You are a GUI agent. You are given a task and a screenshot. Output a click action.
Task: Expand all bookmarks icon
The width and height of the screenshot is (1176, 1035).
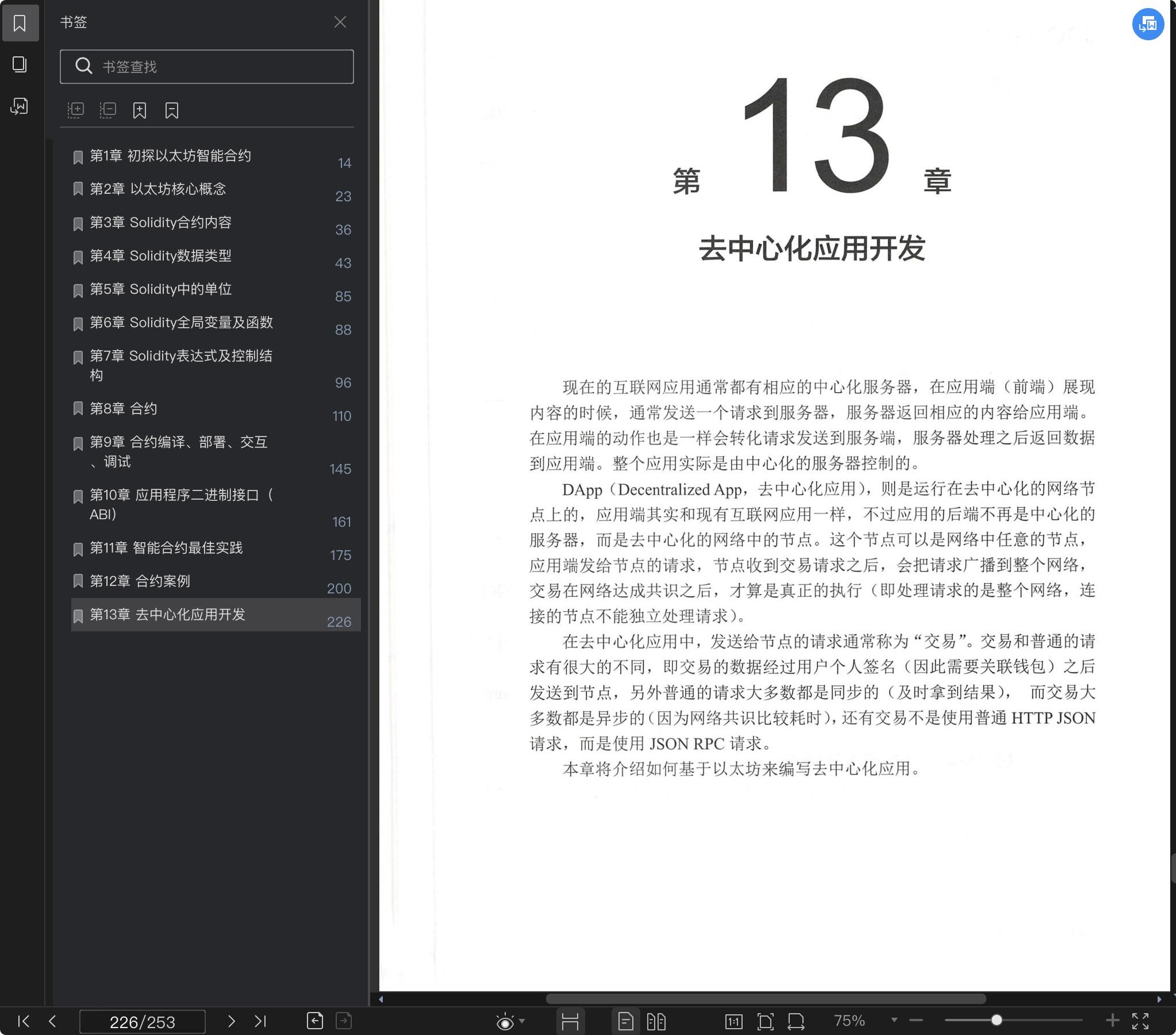click(x=75, y=110)
